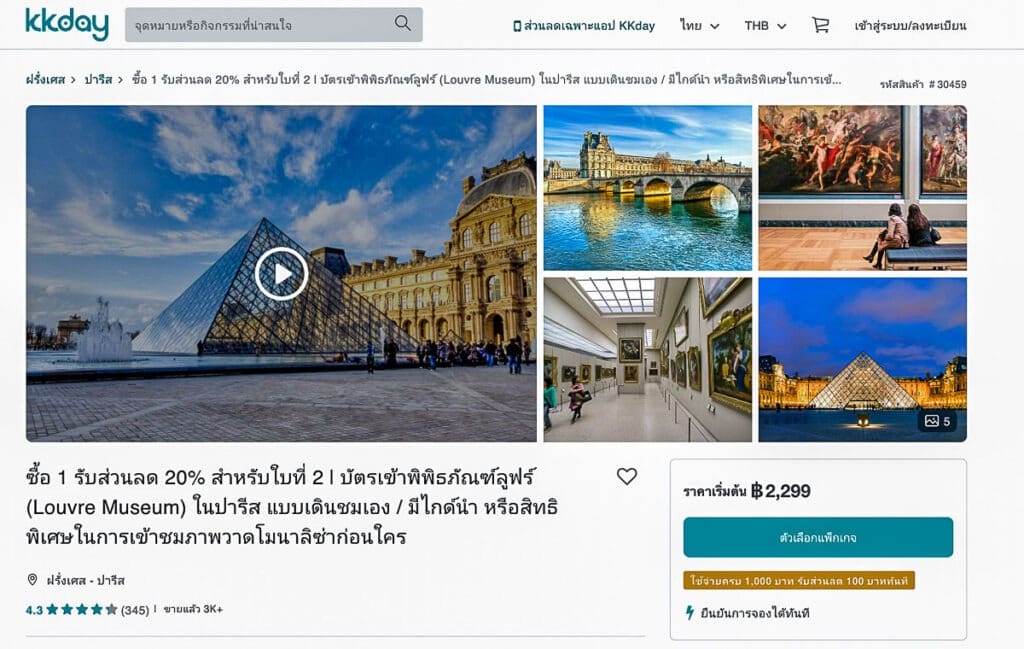Expand the ไทย language dropdown
This screenshot has height=649, width=1024.
(x=699, y=25)
